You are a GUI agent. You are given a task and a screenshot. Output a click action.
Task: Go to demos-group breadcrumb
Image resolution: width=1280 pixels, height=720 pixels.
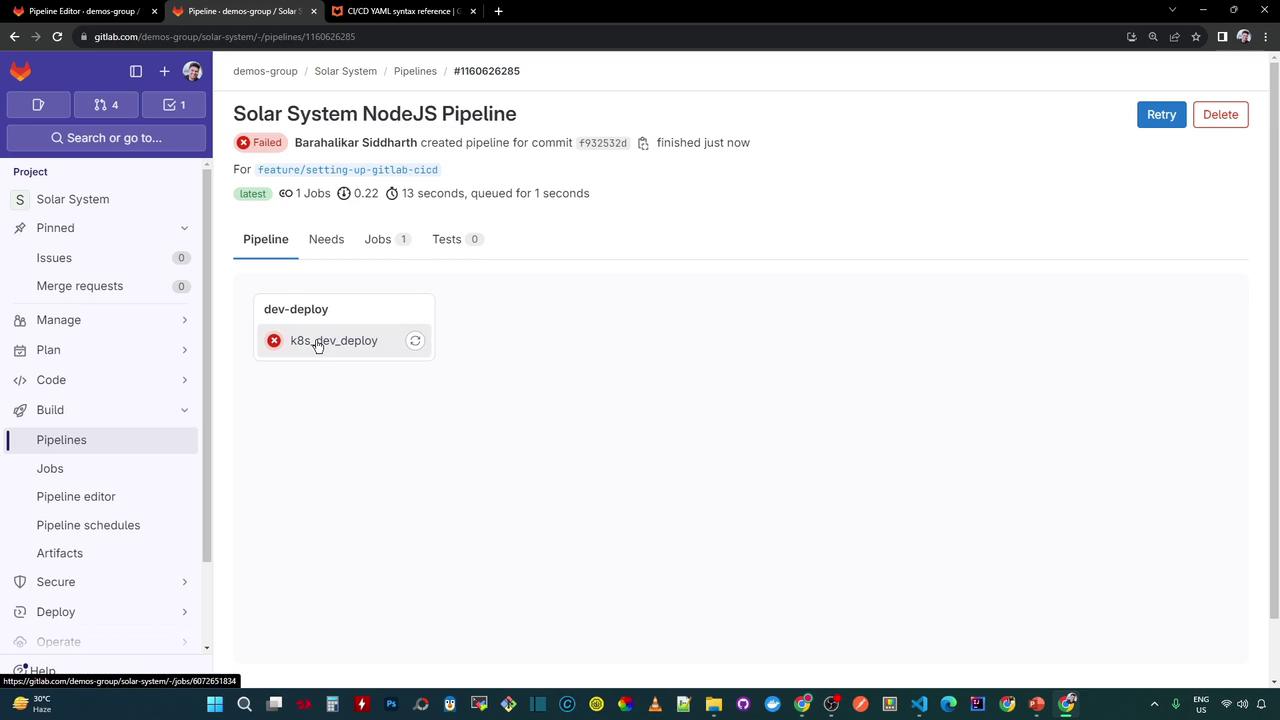click(265, 71)
